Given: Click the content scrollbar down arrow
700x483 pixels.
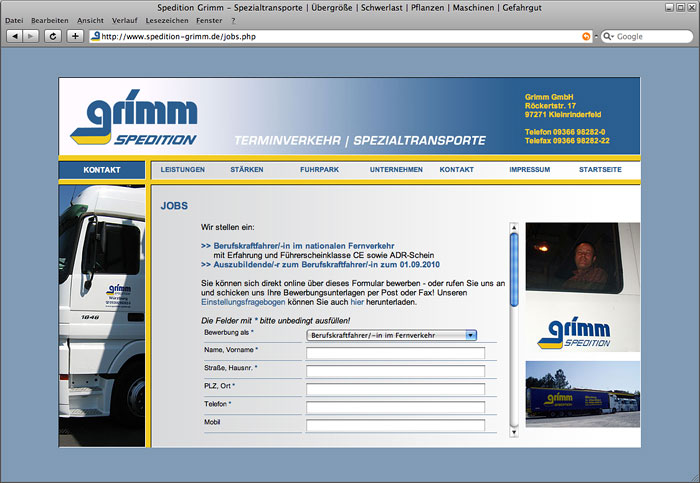Looking at the screenshot, I should point(514,432).
